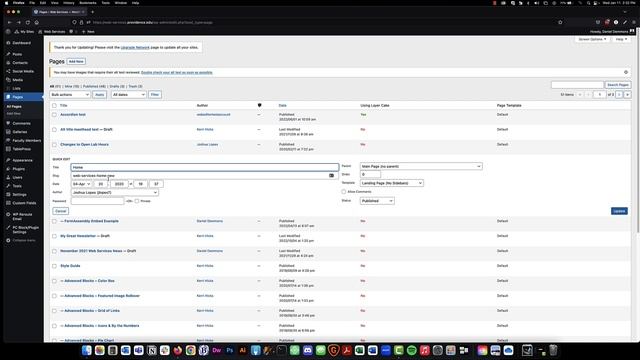Filter pages by the Published view
Screen dimensions: 640x360
coord(94,87)
